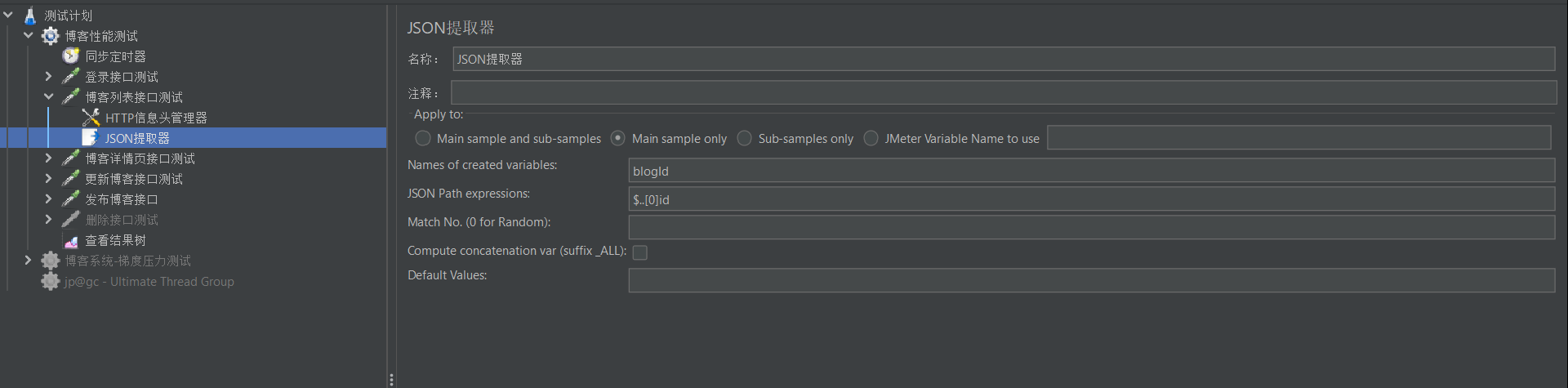This screenshot has height=388, width=1568.
Task: Click Names of created variables field
Action: click(x=1092, y=171)
